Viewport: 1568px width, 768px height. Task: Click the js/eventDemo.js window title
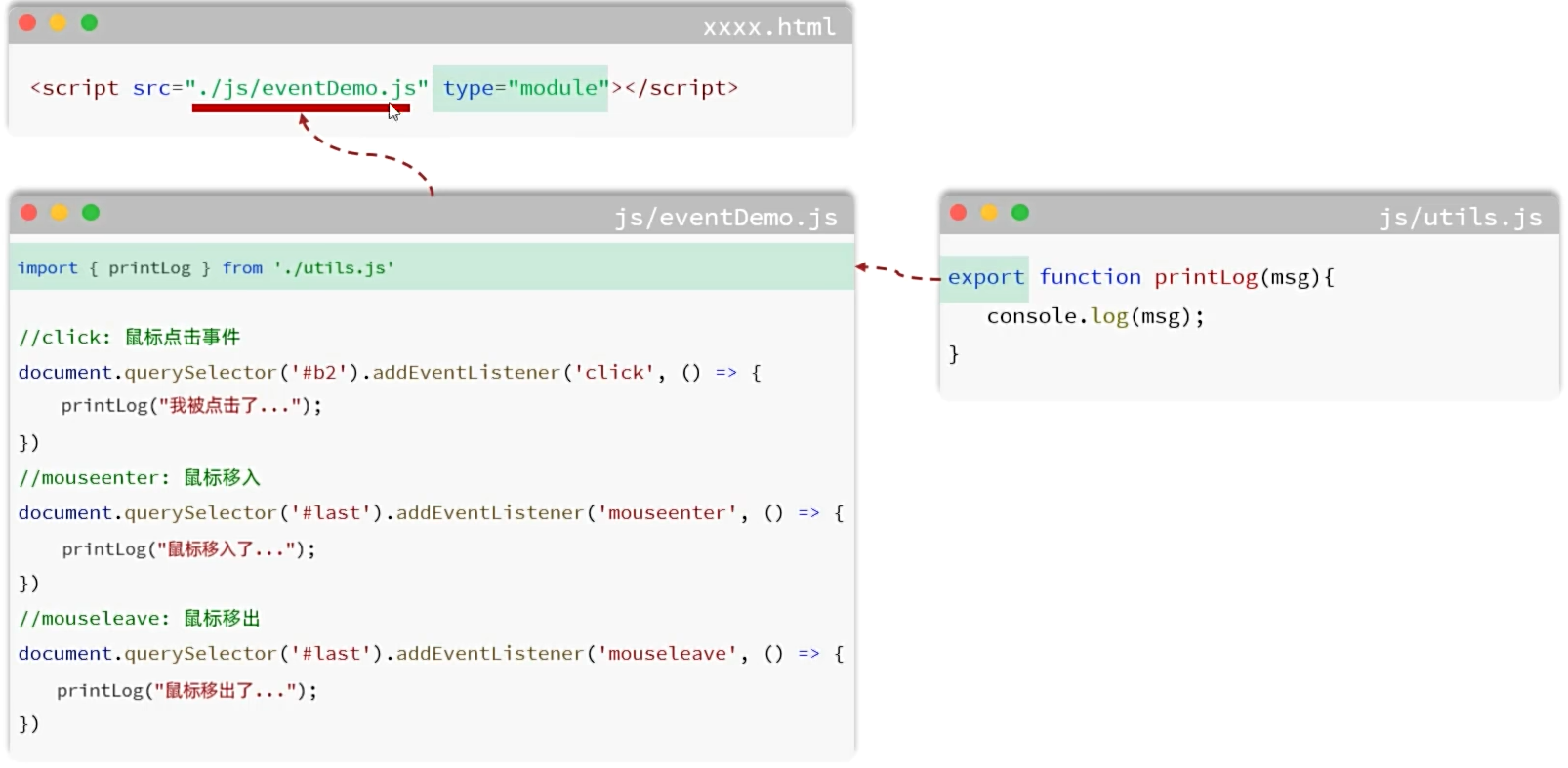point(726,217)
